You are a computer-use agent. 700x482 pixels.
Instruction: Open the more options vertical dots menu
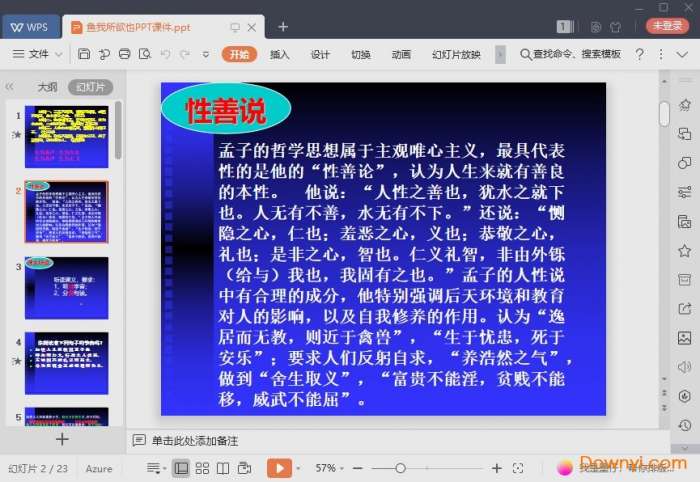[661, 54]
